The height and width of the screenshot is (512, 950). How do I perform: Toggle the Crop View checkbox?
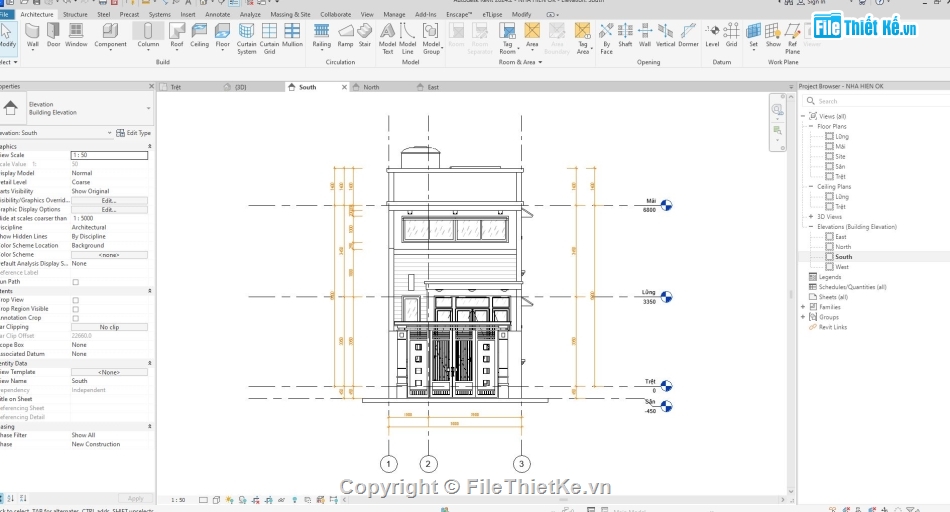76,300
